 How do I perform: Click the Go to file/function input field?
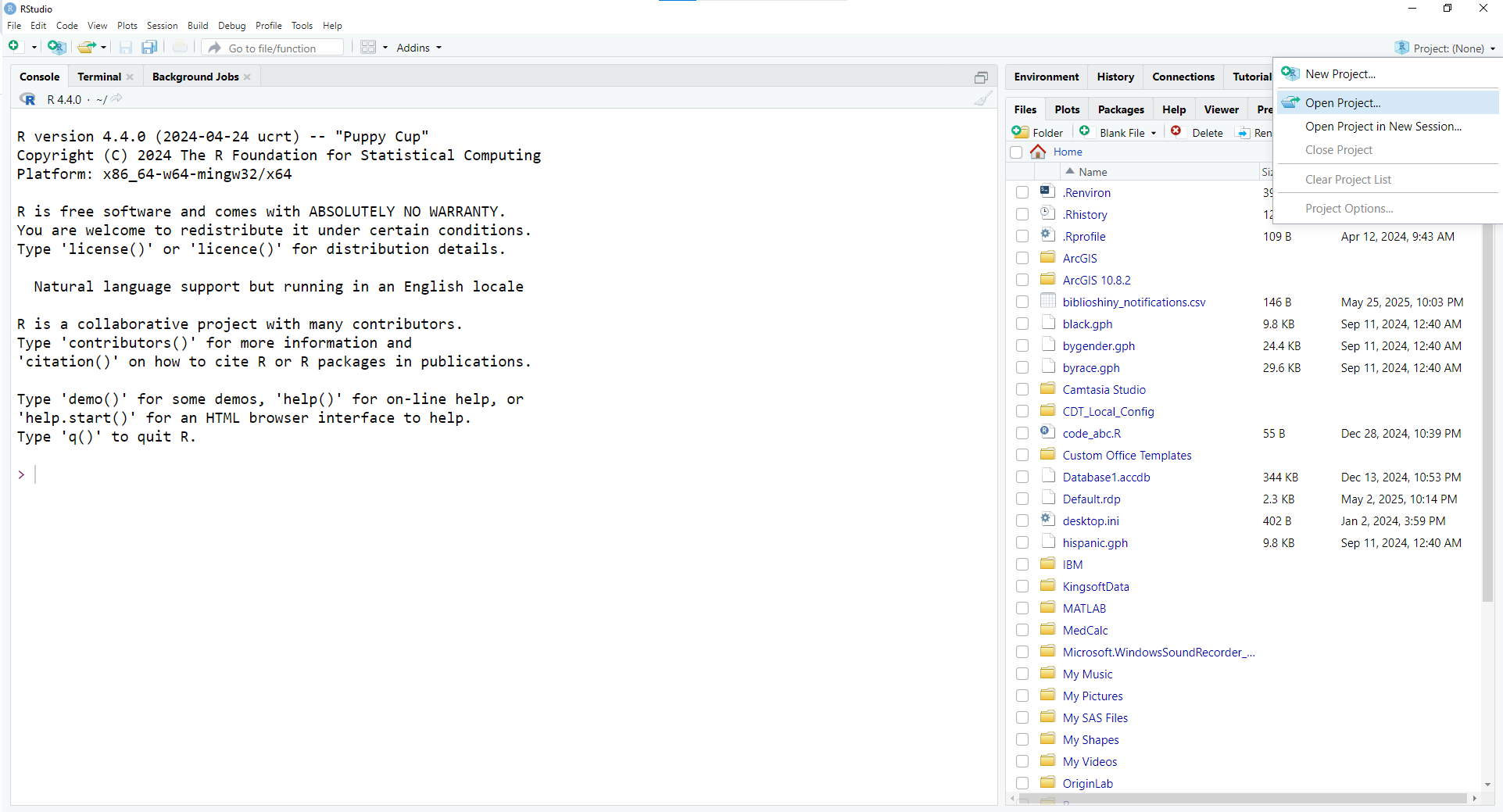[273, 48]
